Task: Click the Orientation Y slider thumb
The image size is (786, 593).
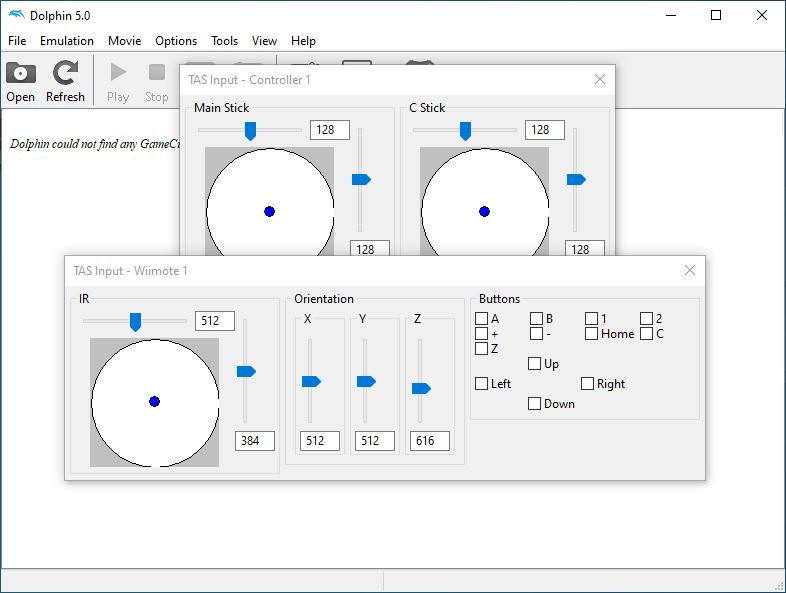Action: 366,381
